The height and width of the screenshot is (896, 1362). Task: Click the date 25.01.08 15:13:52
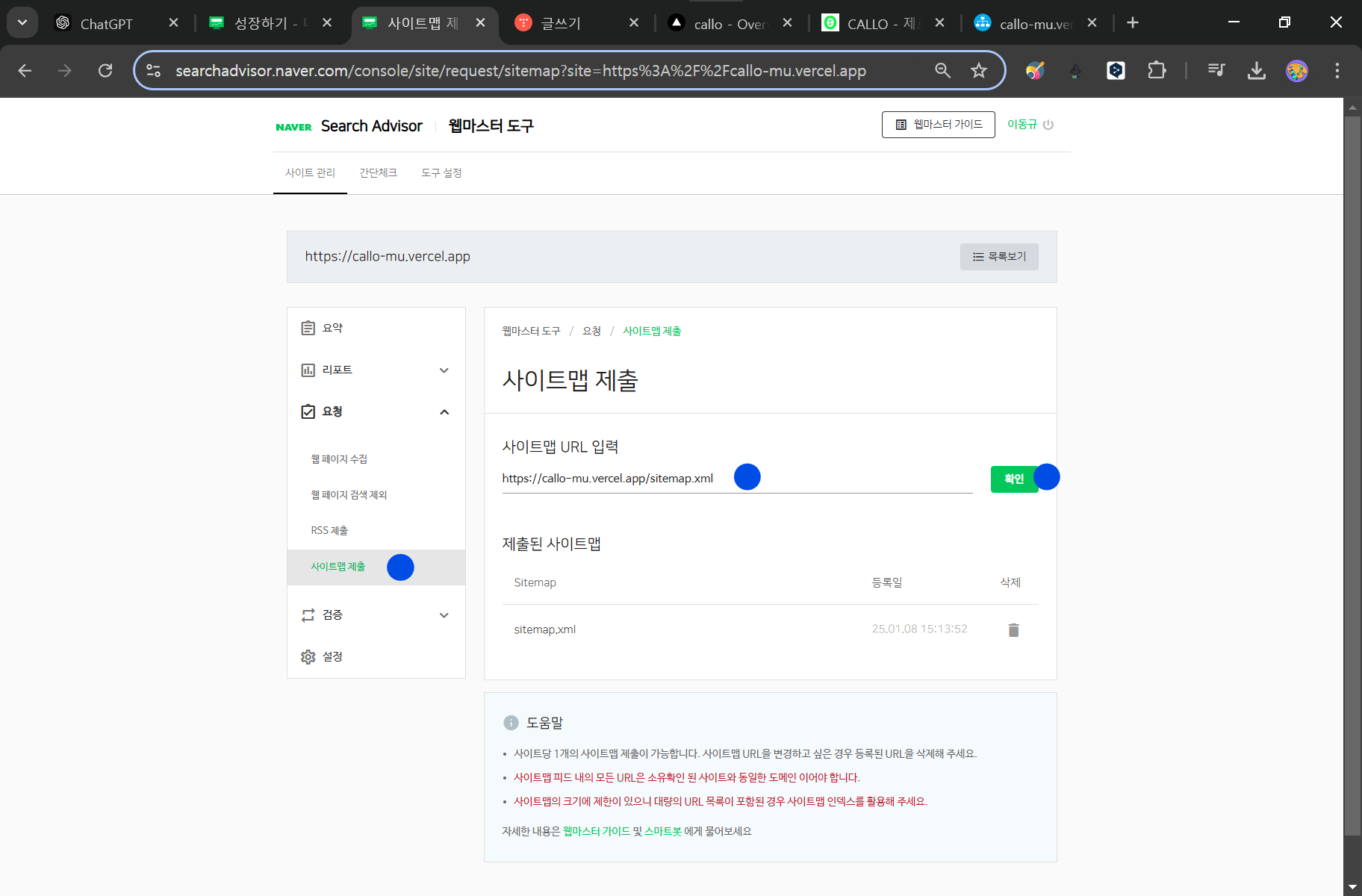click(x=919, y=629)
